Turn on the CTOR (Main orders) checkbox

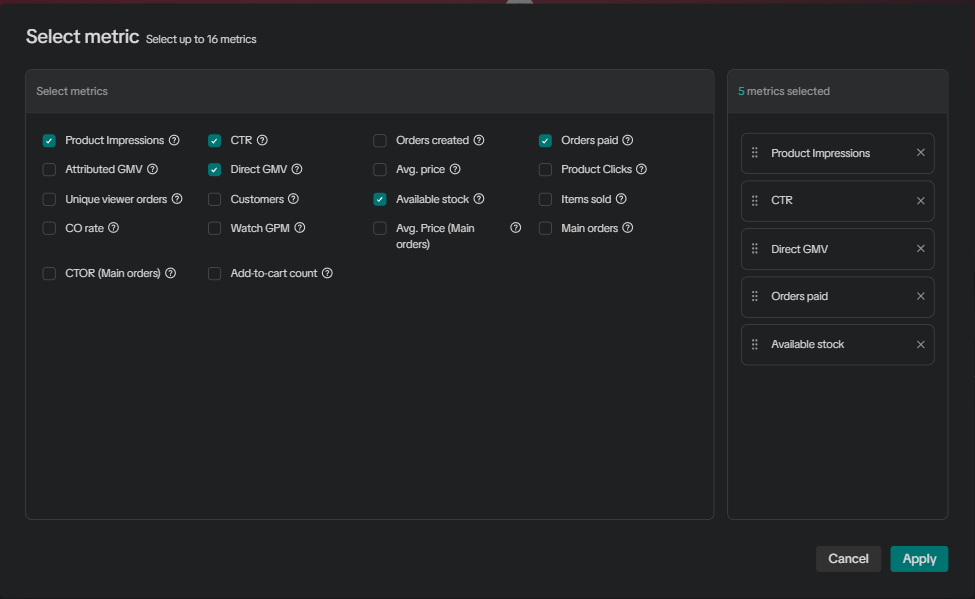click(x=49, y=274)
